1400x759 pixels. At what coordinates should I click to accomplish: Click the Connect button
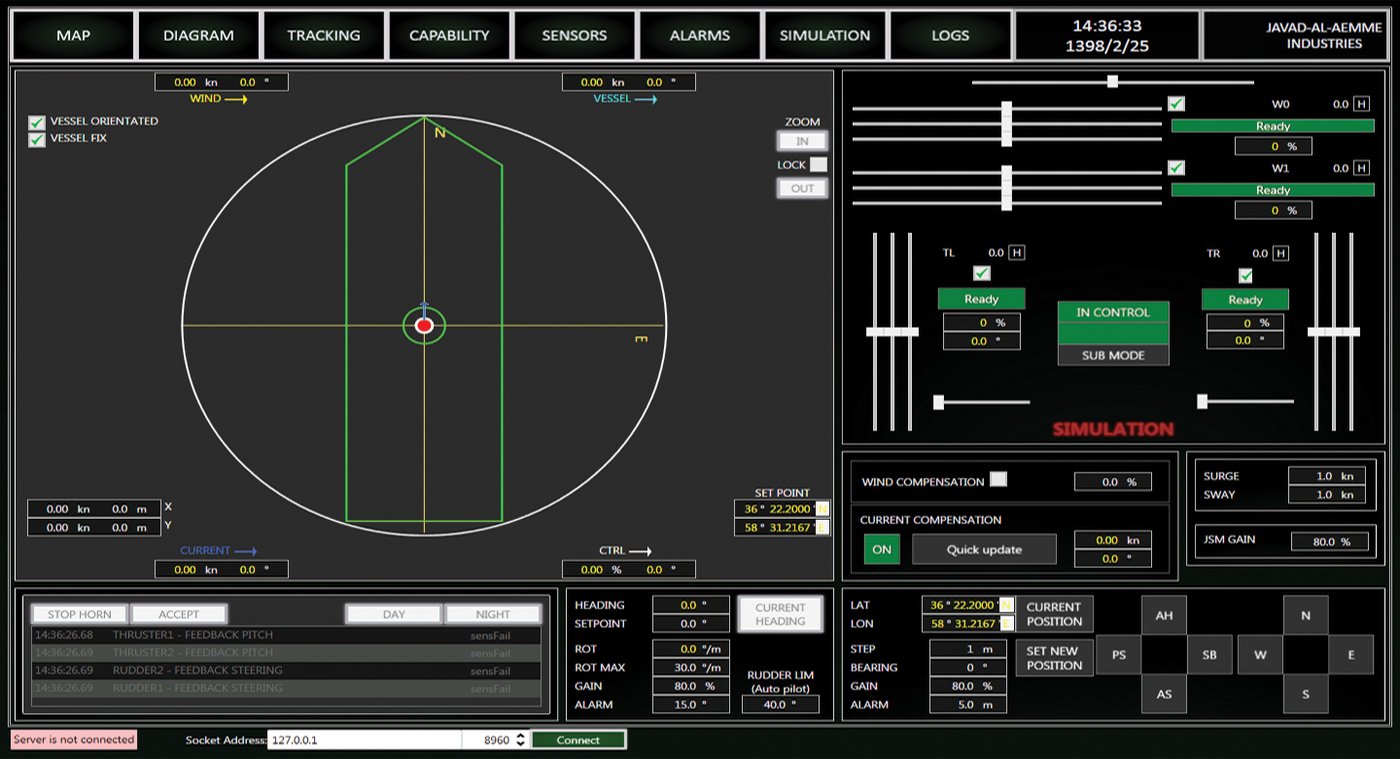click(x=578, y=740)
